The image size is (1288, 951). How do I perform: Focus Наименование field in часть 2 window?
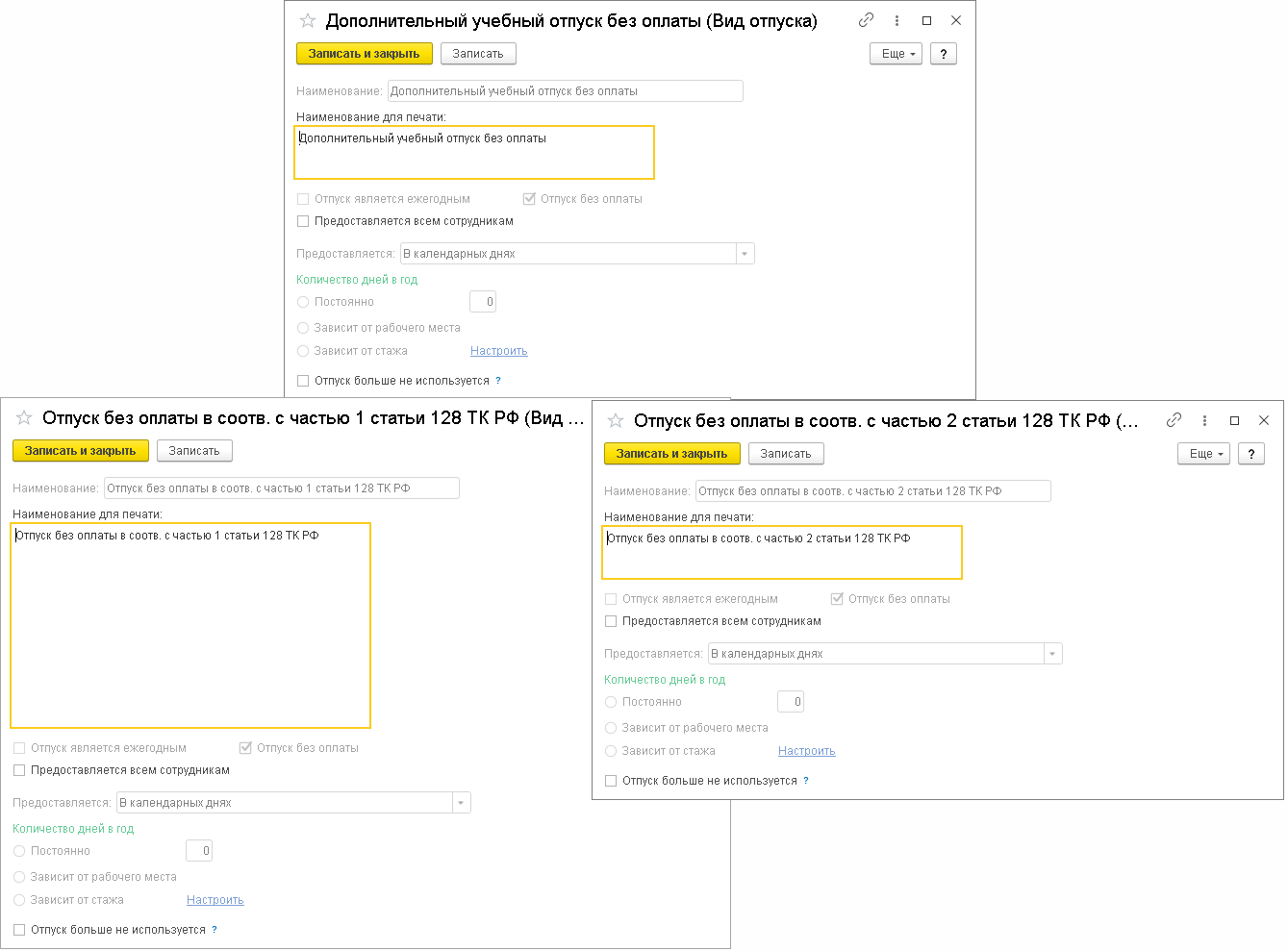point(873,491)
